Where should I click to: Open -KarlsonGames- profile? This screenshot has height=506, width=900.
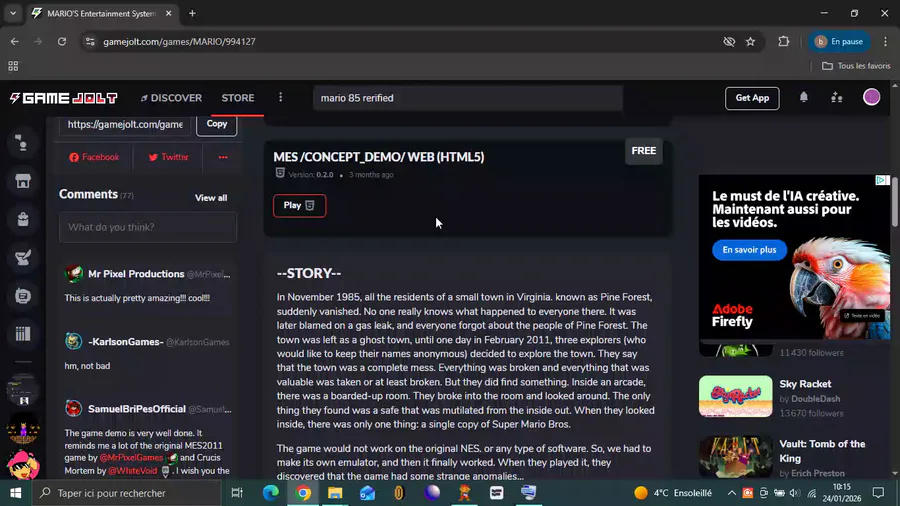[x=126, y=342]
